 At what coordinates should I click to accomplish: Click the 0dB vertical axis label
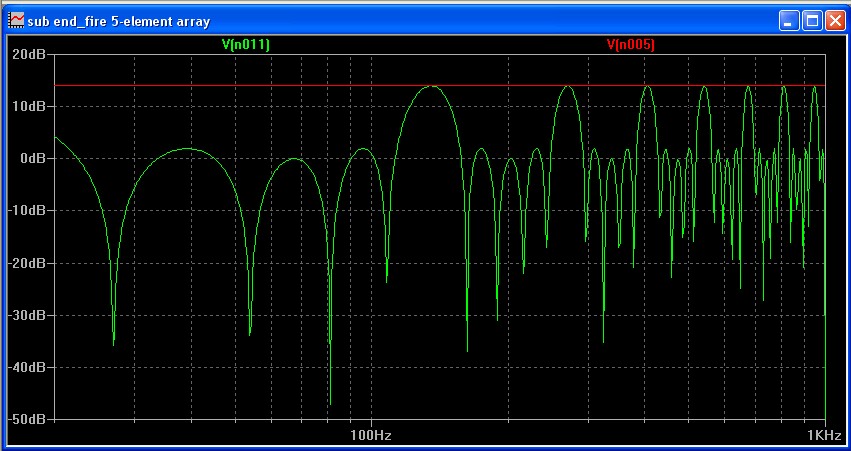[x=33, y=158]
